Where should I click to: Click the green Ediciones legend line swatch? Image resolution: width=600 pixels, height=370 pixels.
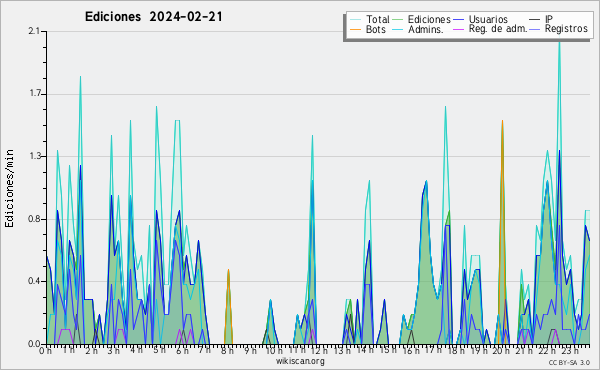pos(398,20)
